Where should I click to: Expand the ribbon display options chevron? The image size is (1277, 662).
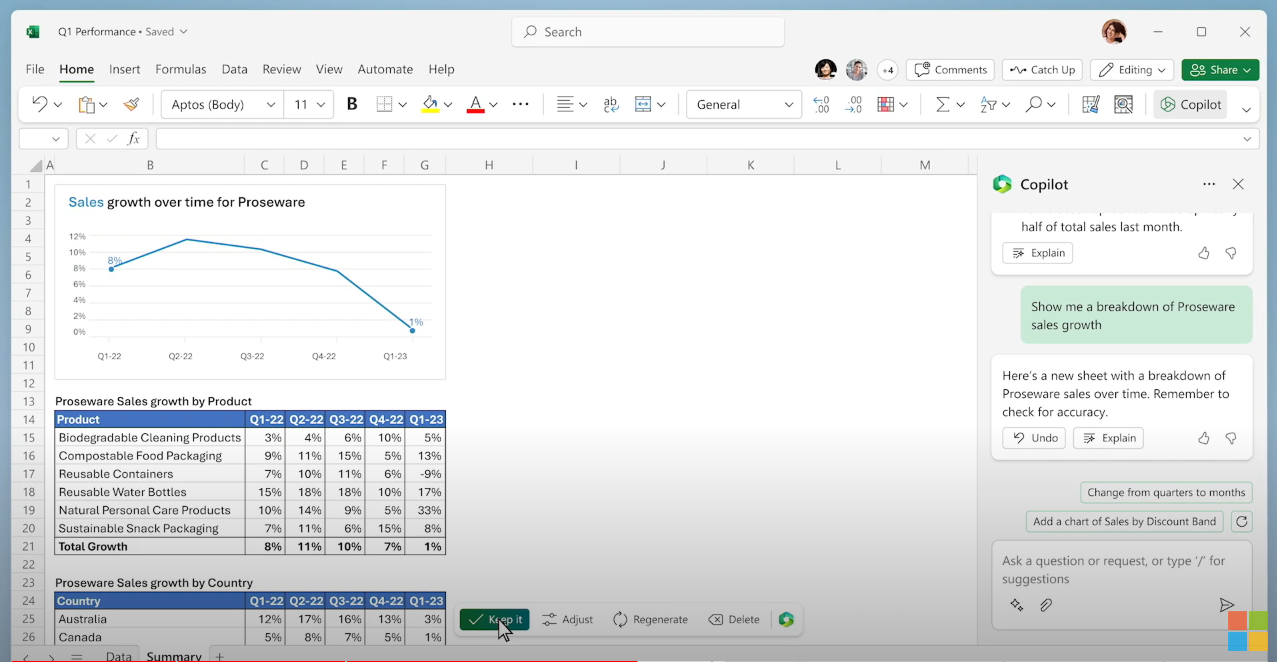point(1246,109)
